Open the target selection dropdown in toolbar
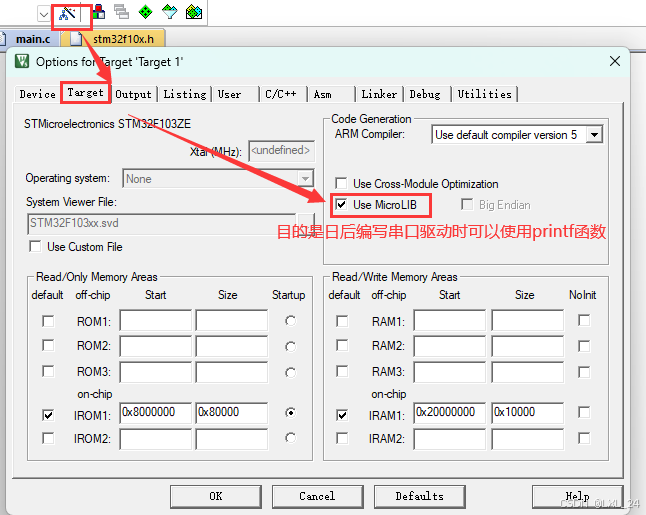This screenshot has width=646, height=515. (x=44, y=14)
